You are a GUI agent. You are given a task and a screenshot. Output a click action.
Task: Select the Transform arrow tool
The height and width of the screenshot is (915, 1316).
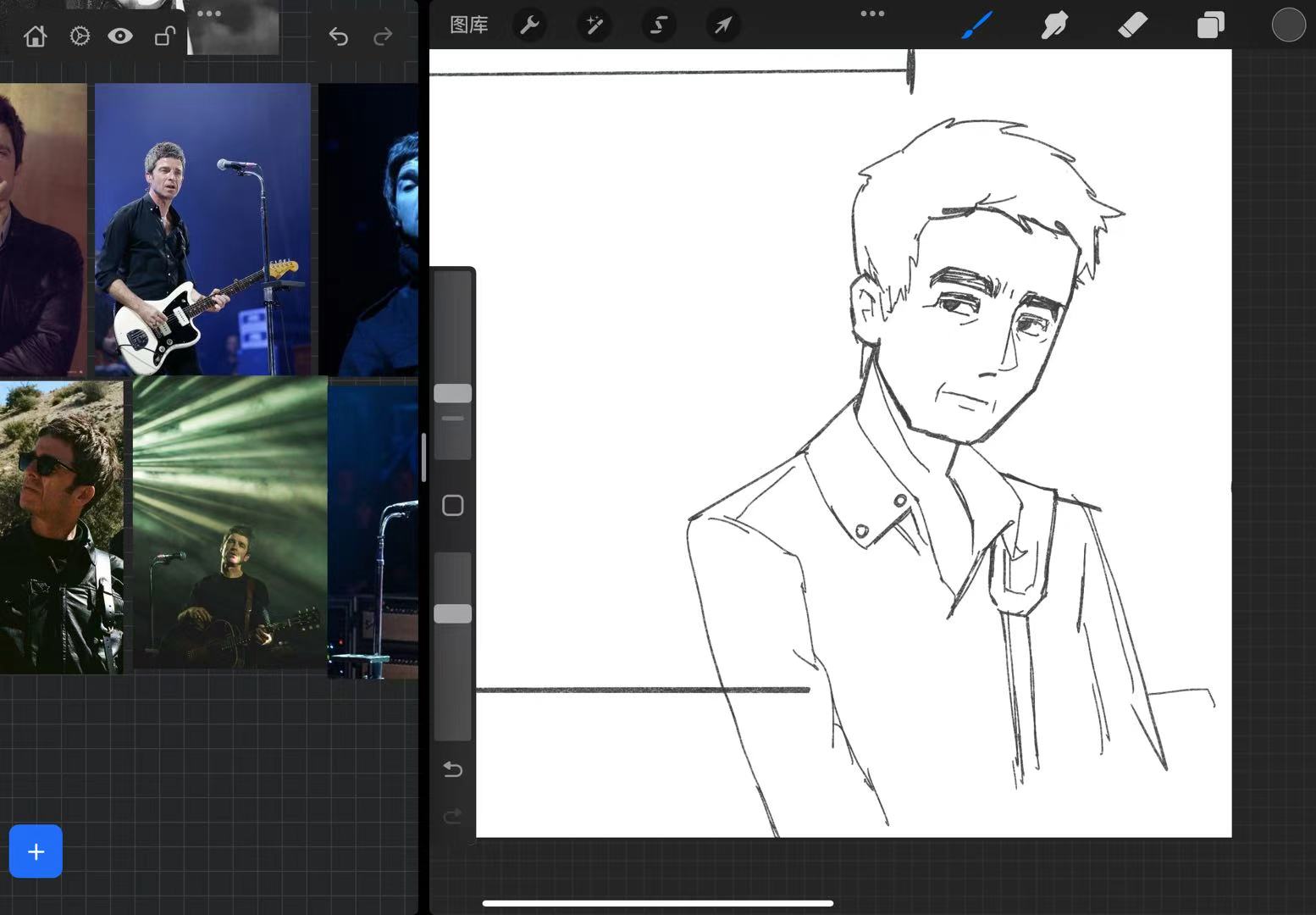(723, 25)
